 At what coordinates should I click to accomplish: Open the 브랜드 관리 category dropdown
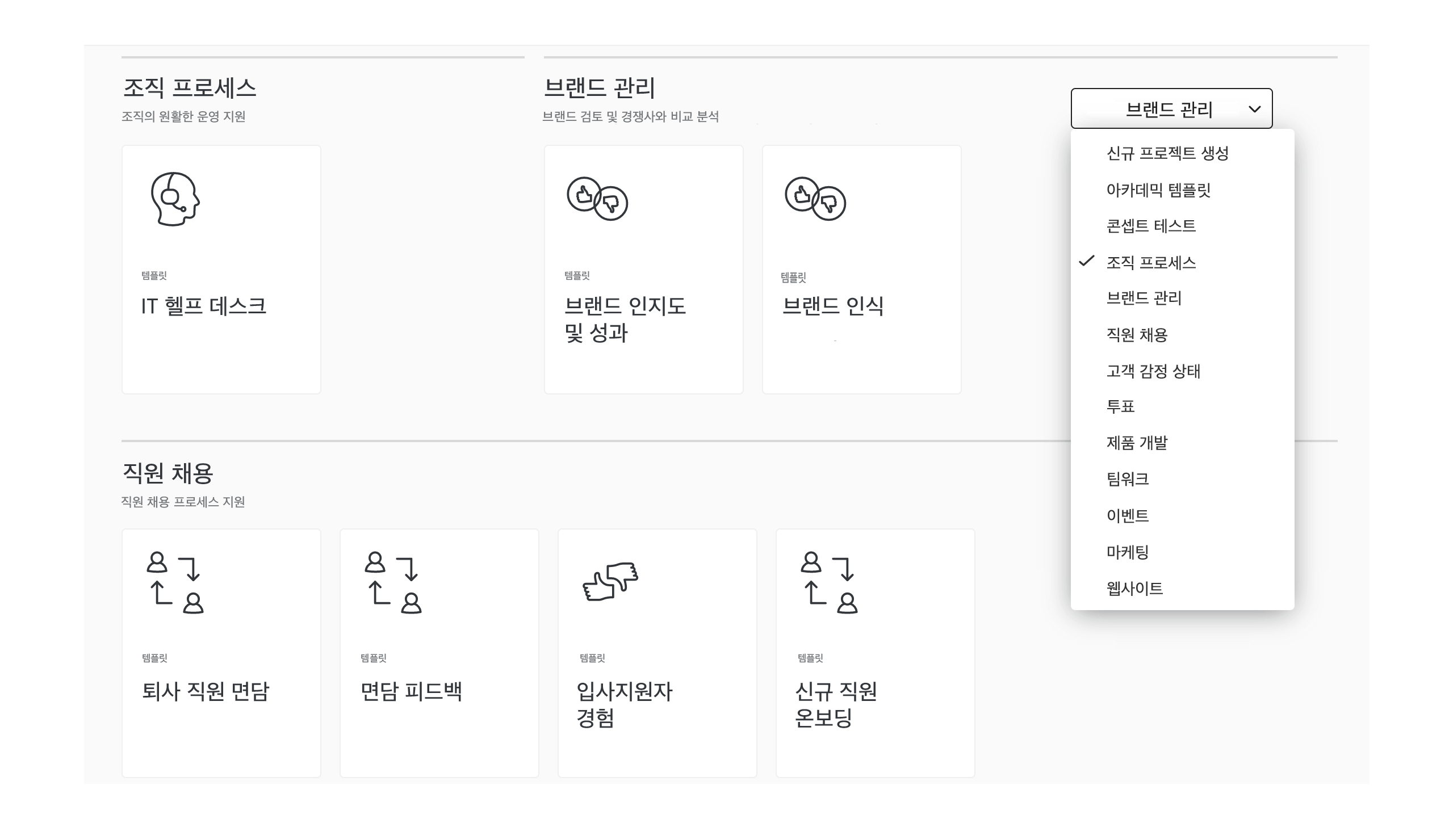click(1171, 108)
